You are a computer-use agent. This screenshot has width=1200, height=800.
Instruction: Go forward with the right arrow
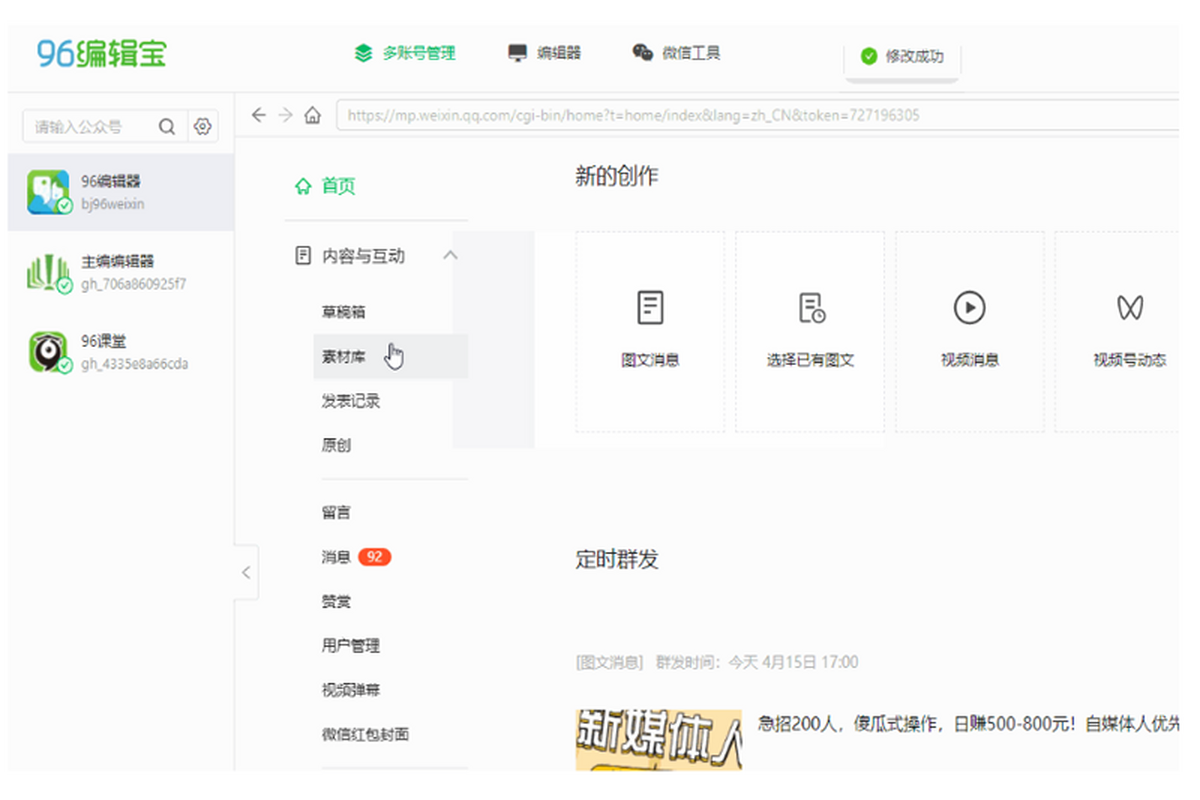pos(285,115)
